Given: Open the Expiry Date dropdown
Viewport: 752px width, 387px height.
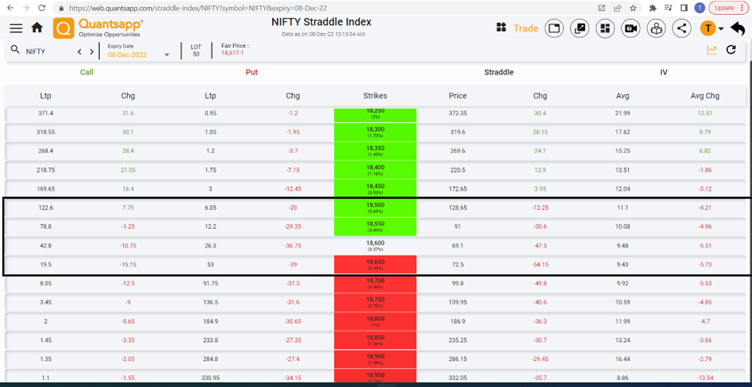Looking at the screenshot, I should tap(139, 52).
